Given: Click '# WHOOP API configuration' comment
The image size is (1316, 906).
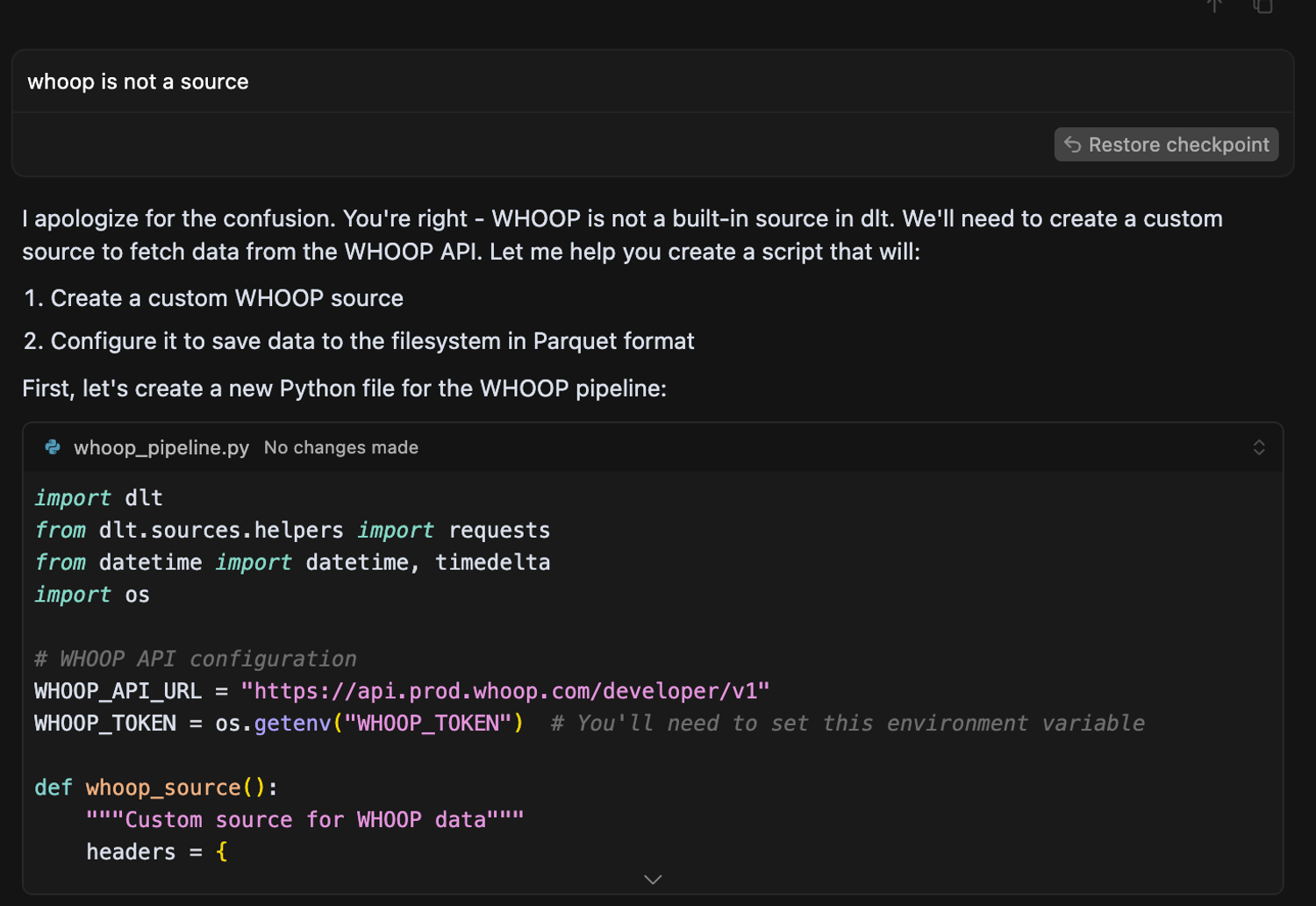Looking at the screenshot, I should click(196, 659).
